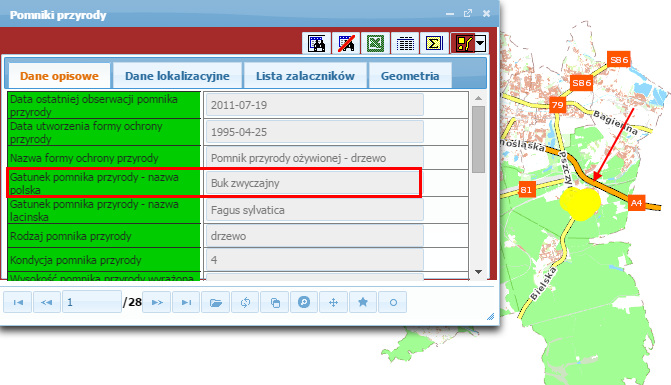This screenshot has height=385, width=671.
Task: Open the Lista zalaczników tab
Action: pyautogui.click(x=305, y=76)
